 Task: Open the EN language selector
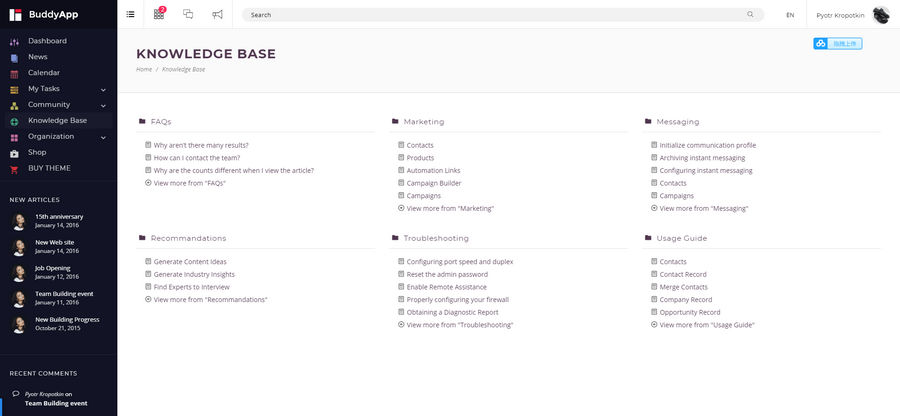(x=790, y=15)
